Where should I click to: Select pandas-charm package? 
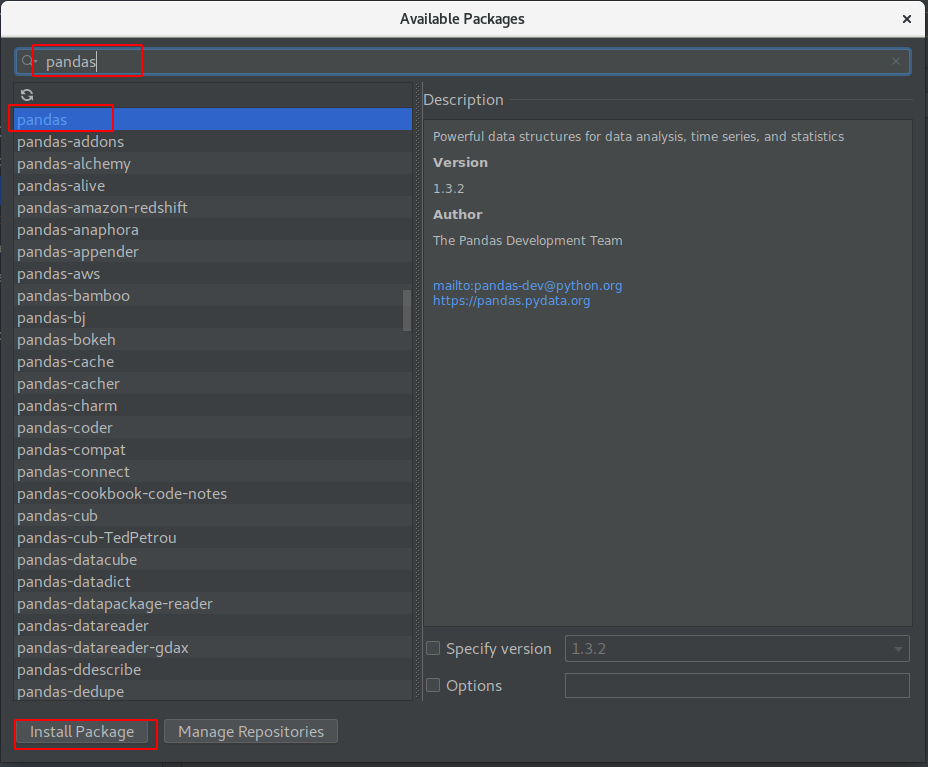213,405
